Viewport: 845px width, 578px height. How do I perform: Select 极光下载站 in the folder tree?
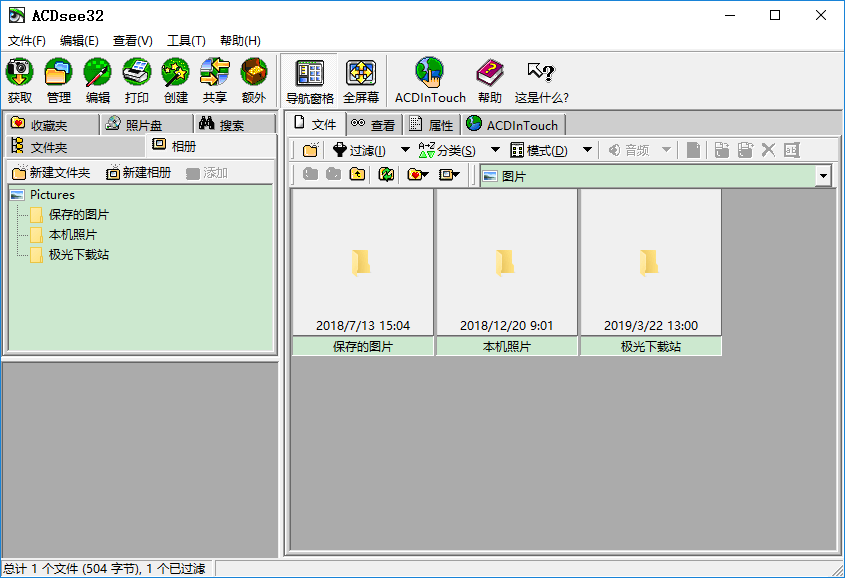pos(79,255)
